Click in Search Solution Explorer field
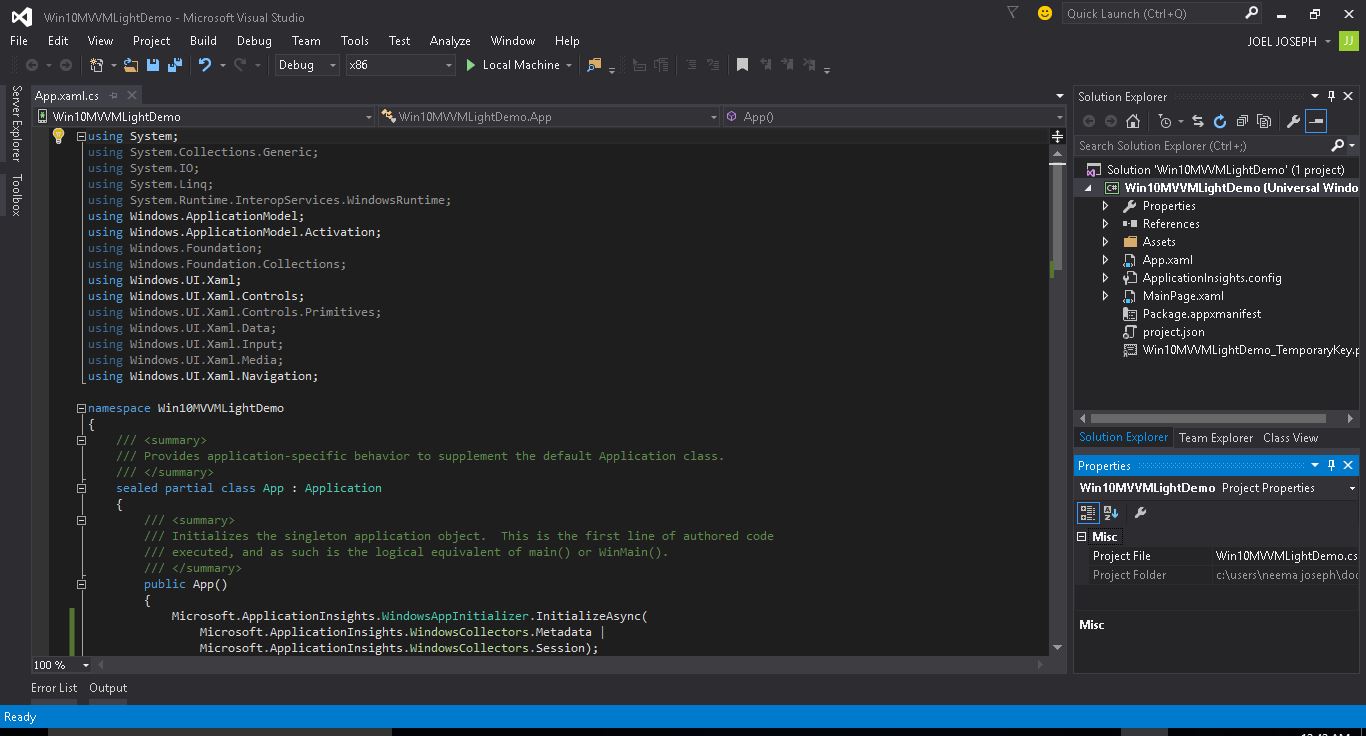Viewport: 1366px width, 736px height. [x=1203, y=146]
